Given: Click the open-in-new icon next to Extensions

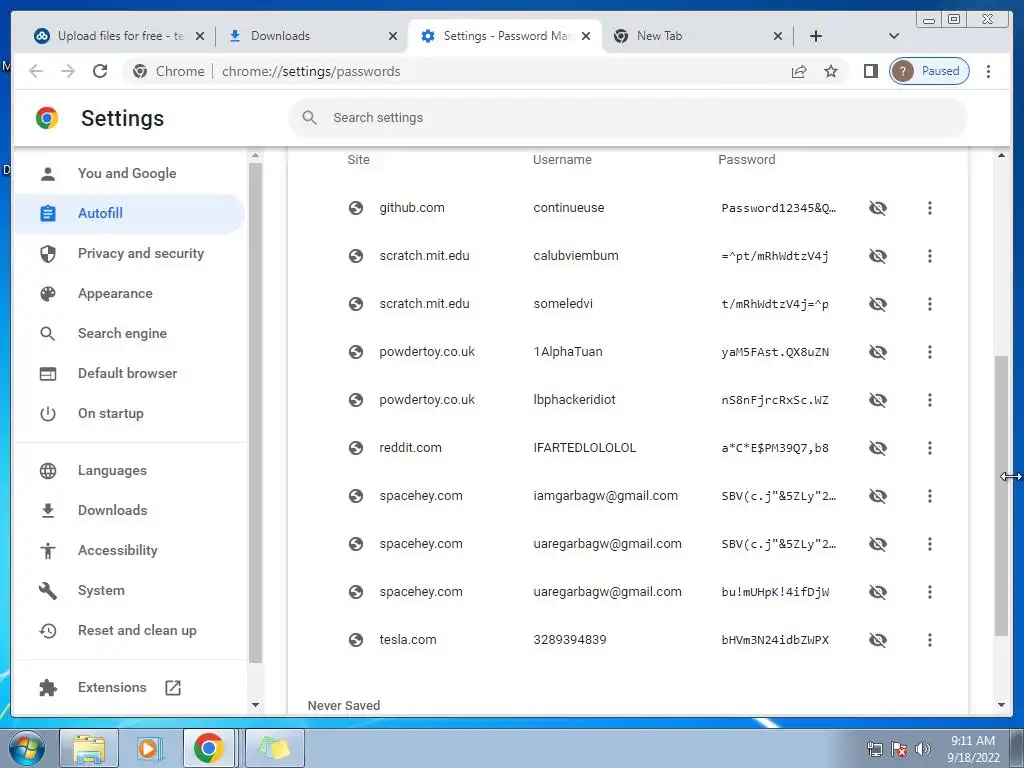Looking at the screenshot, I should coord(173,688).
